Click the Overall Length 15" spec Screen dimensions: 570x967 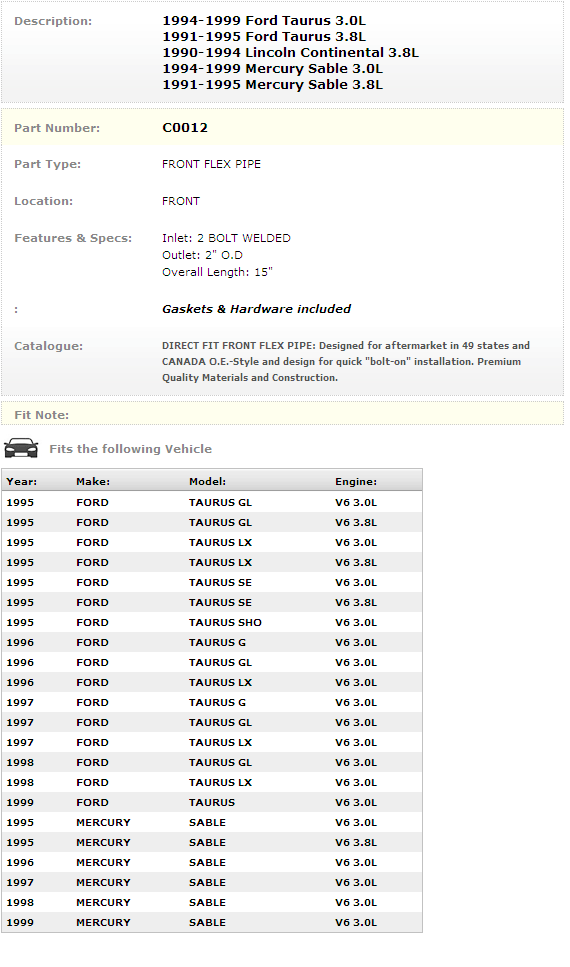[x=217, y=272]
